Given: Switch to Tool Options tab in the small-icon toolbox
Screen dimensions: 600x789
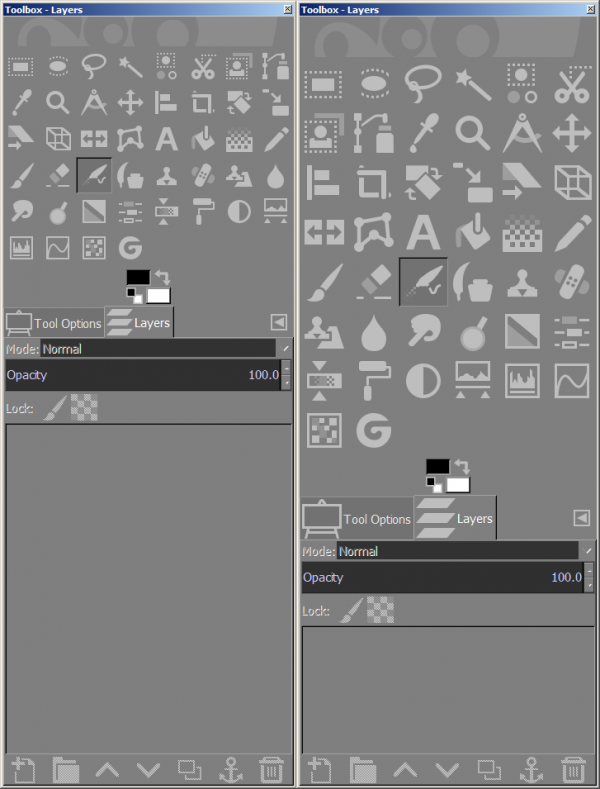Looking at the screenshot, I should click(54, 323).
